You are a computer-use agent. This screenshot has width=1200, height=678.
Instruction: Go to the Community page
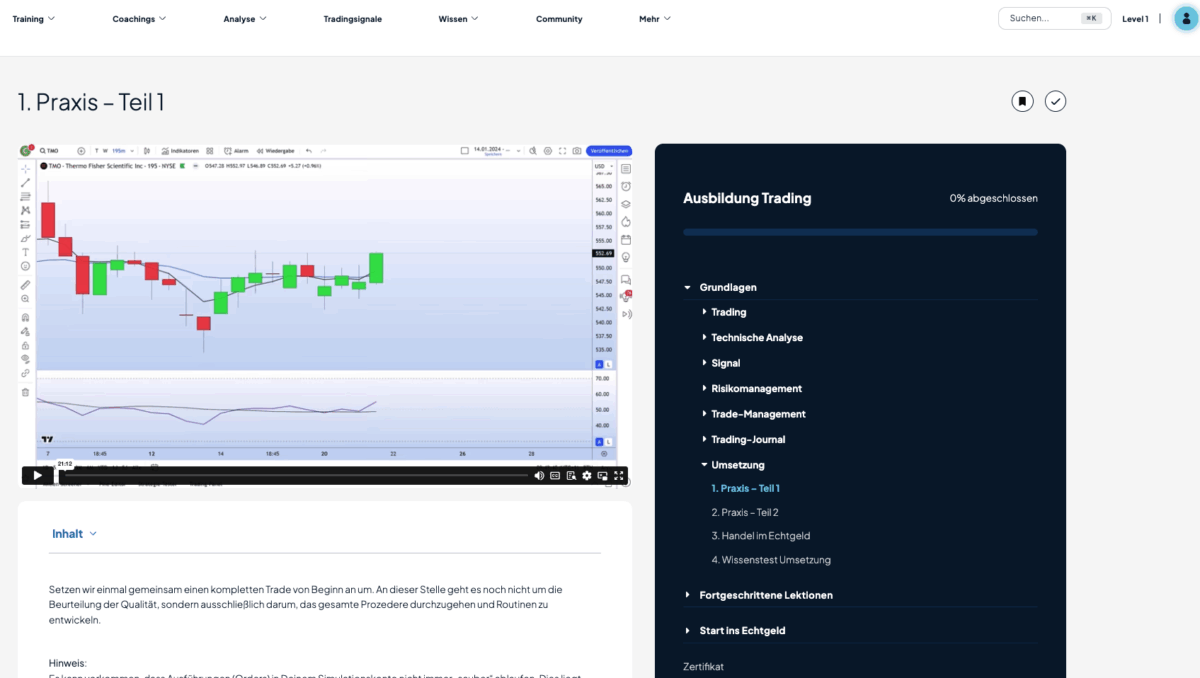pos(559,19)
